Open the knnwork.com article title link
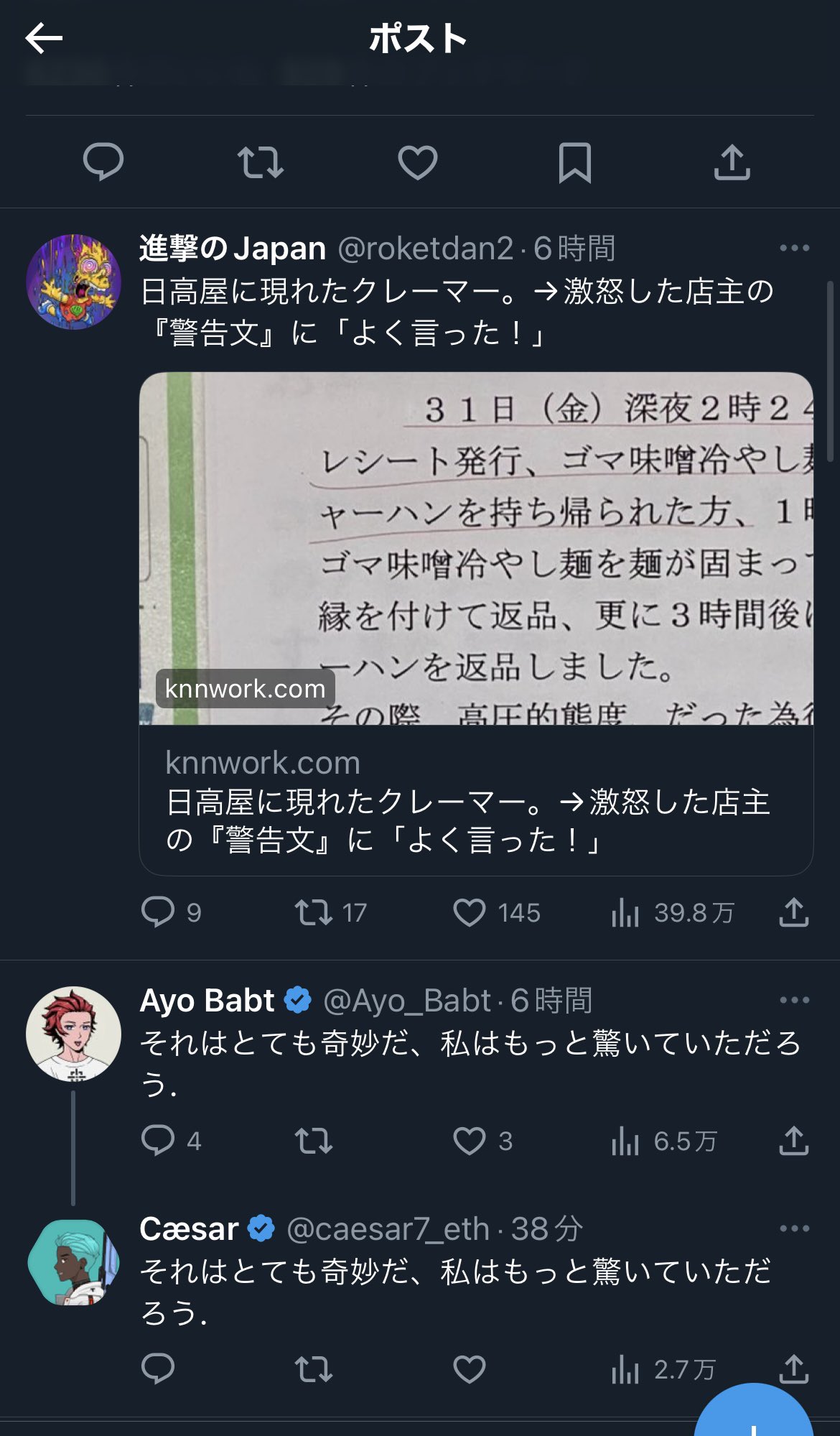The image size is (840, 1436). click(468, 820)
